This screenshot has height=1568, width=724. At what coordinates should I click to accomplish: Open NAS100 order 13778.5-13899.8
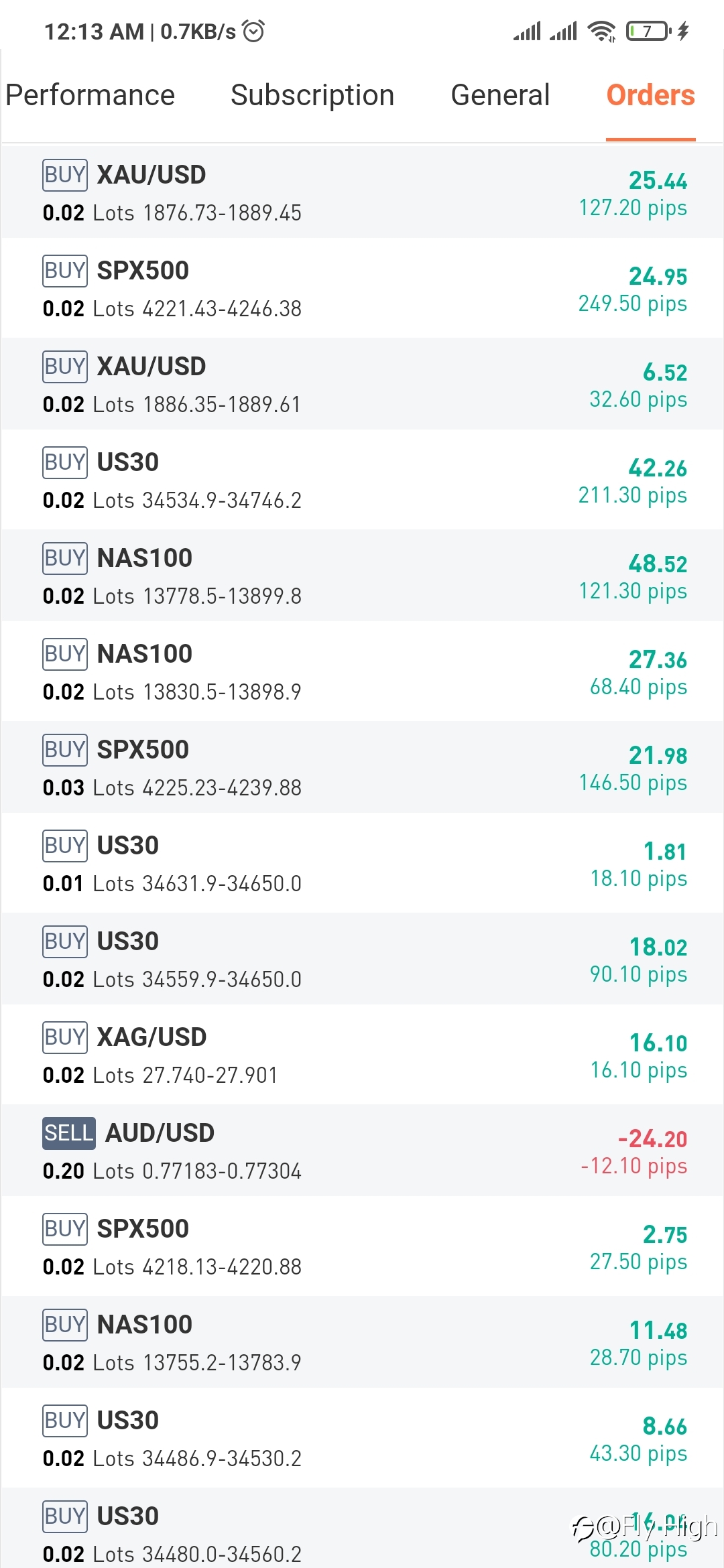362,576
